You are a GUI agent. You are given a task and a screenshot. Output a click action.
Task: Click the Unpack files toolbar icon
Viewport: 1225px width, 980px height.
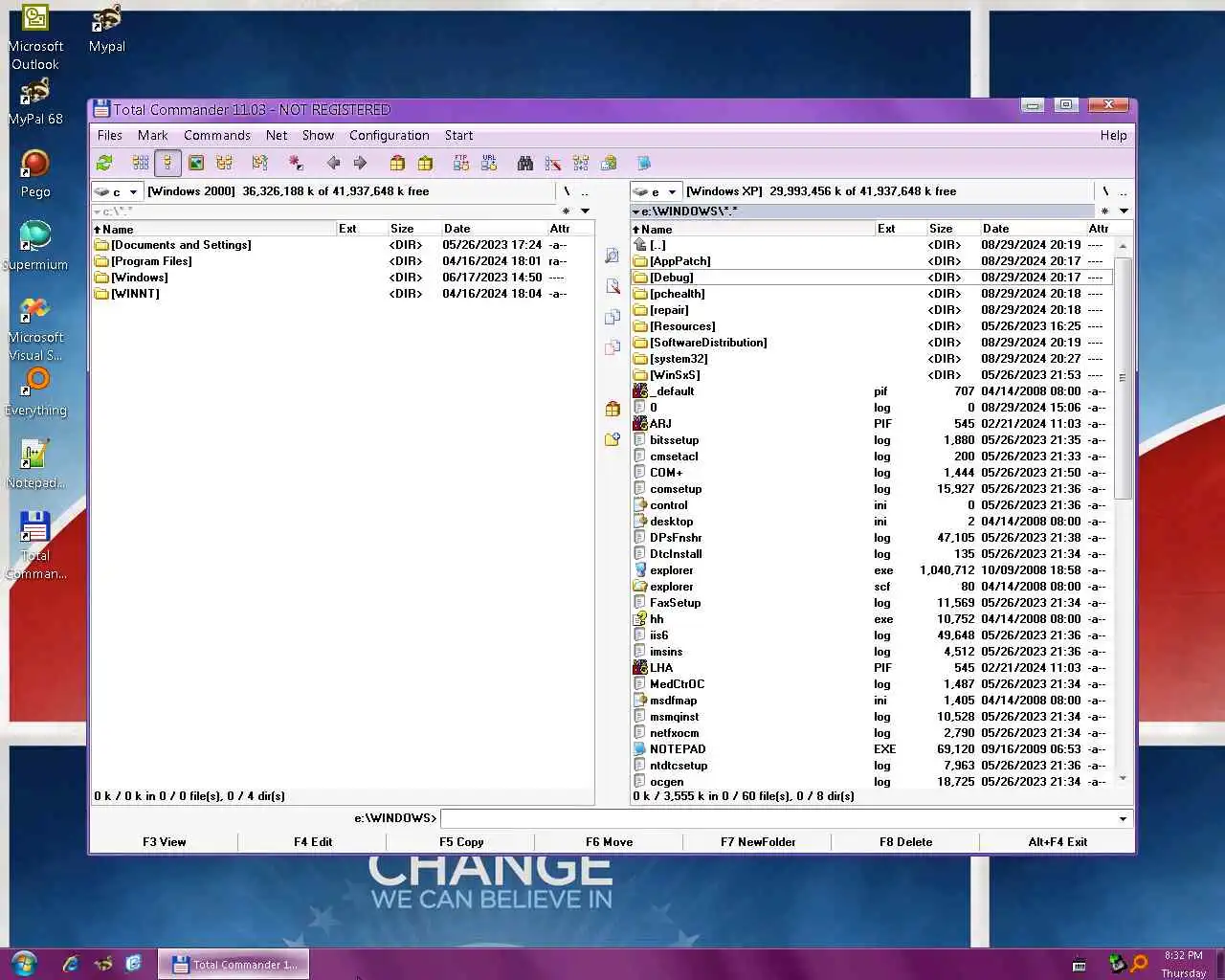pyautogui.click(x=425, y=163)
